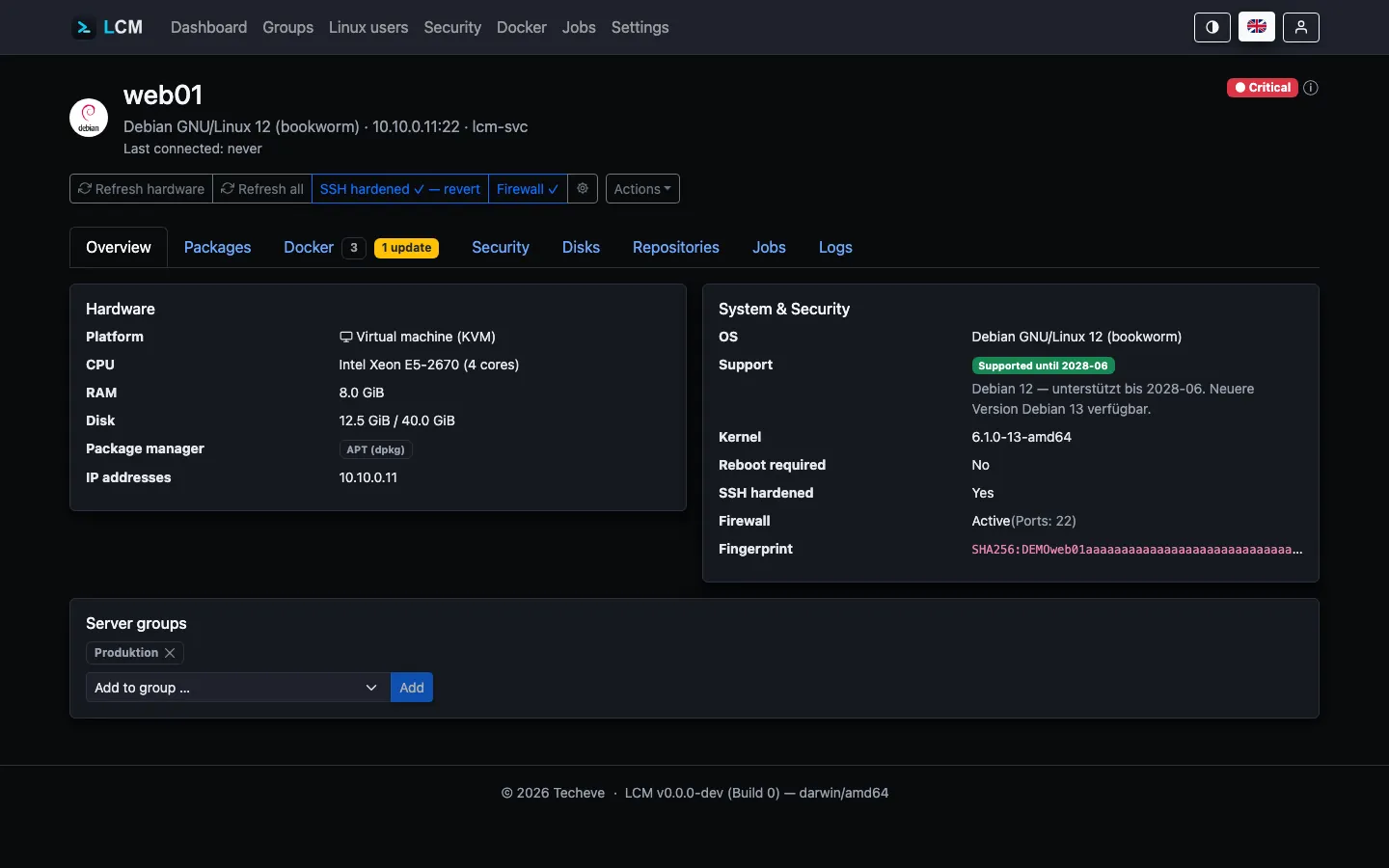
Task: Click the SHA256 fingerprint value
Action: [1137, 550]
